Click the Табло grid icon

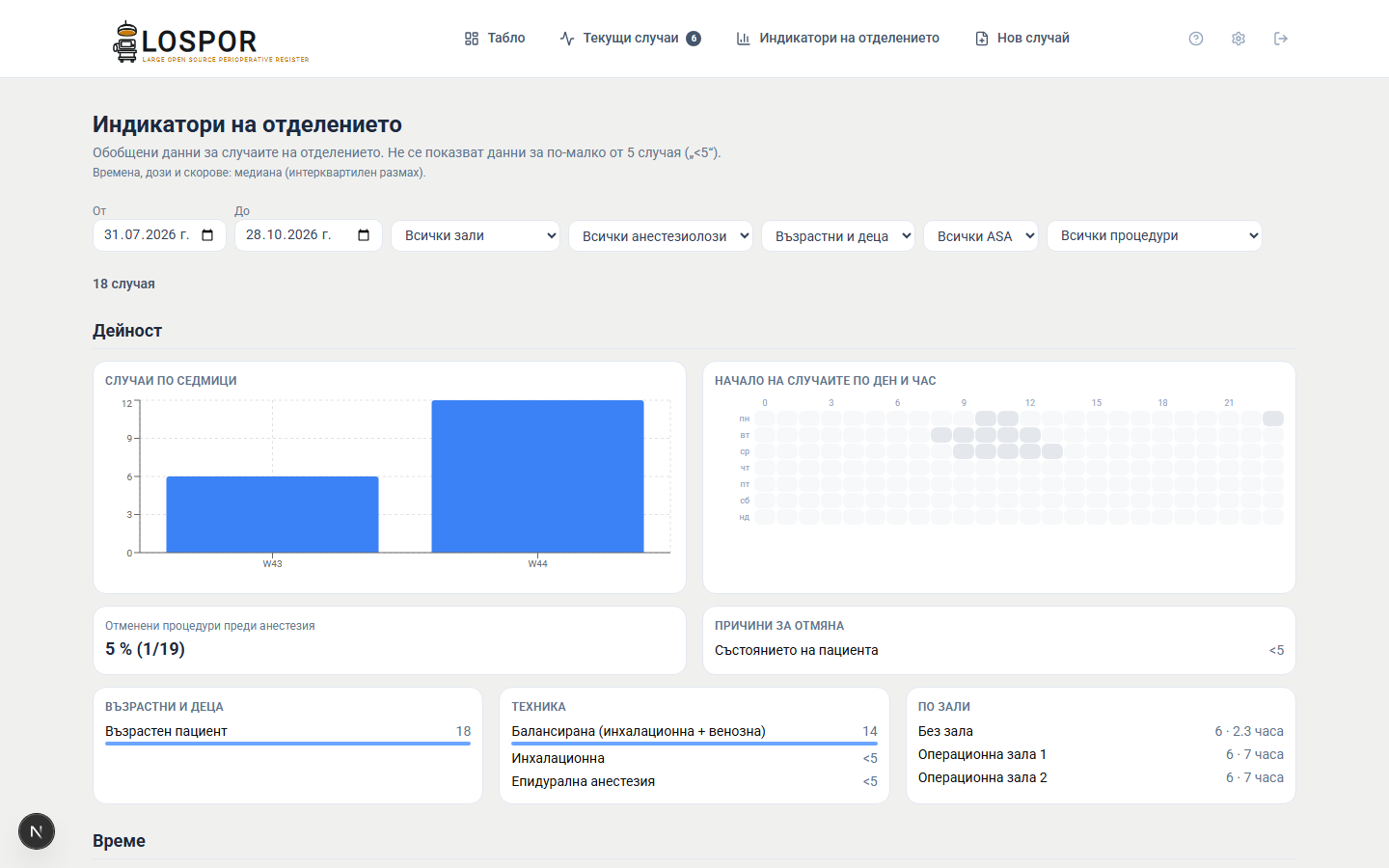[472, 39]
